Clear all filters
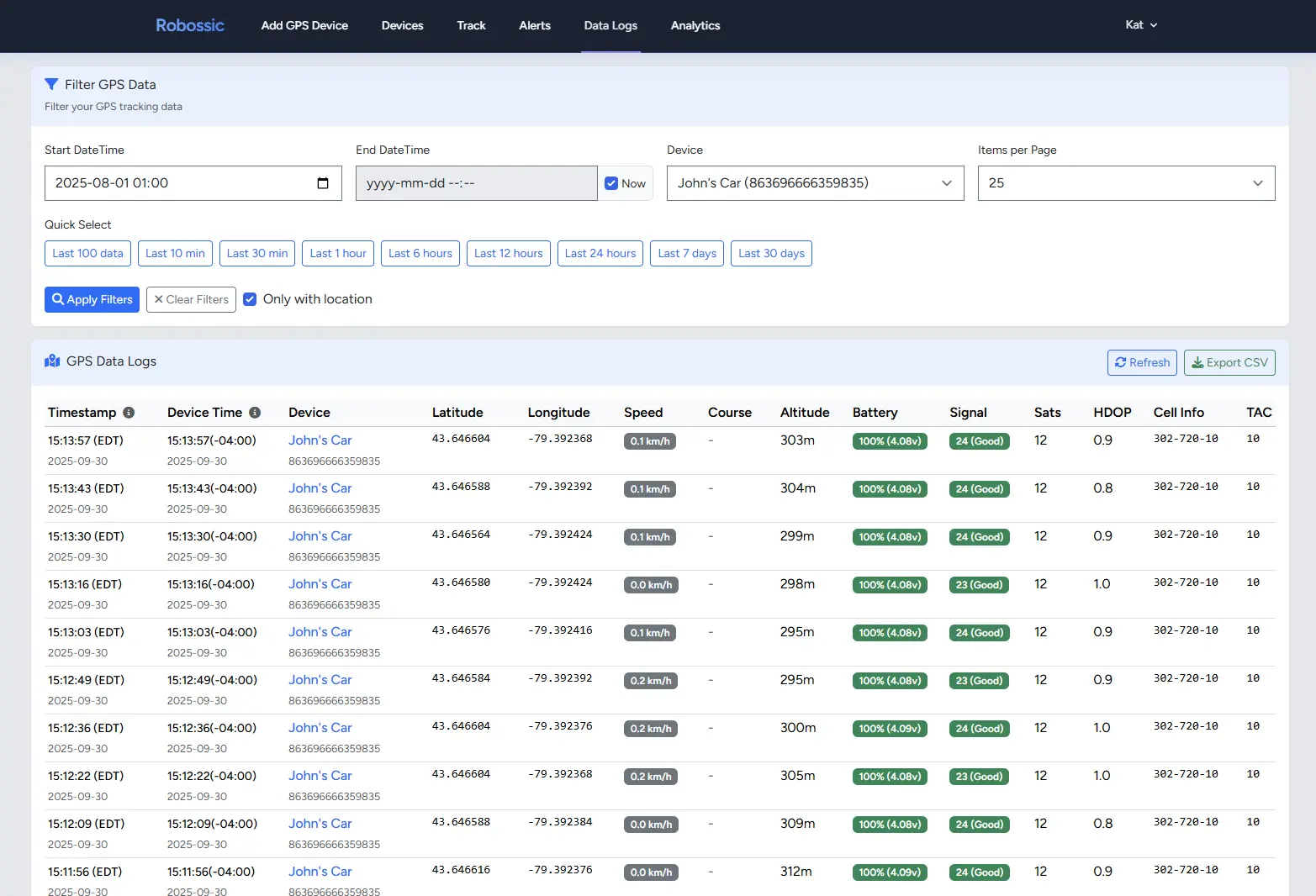This screenshot has height=896, width=1316. coord(191,299)
